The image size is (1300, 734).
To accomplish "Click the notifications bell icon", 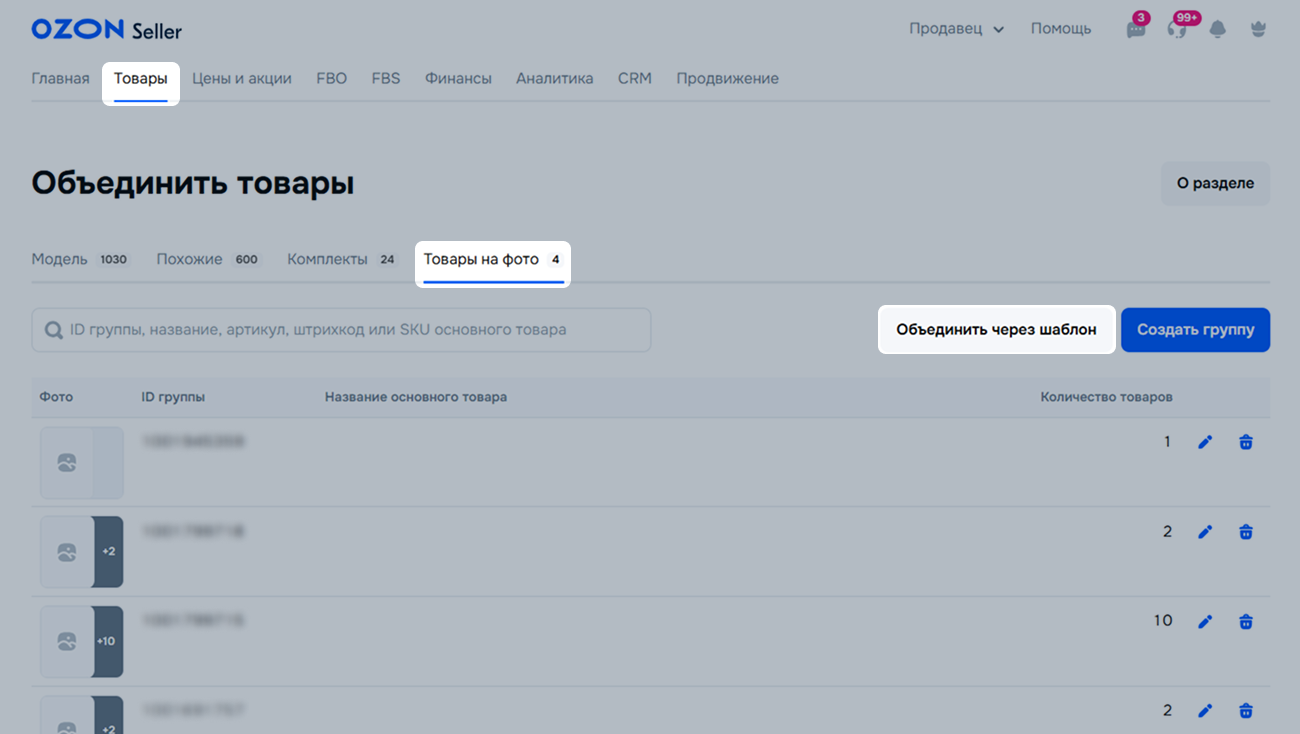I will (x=1217, y=29).
